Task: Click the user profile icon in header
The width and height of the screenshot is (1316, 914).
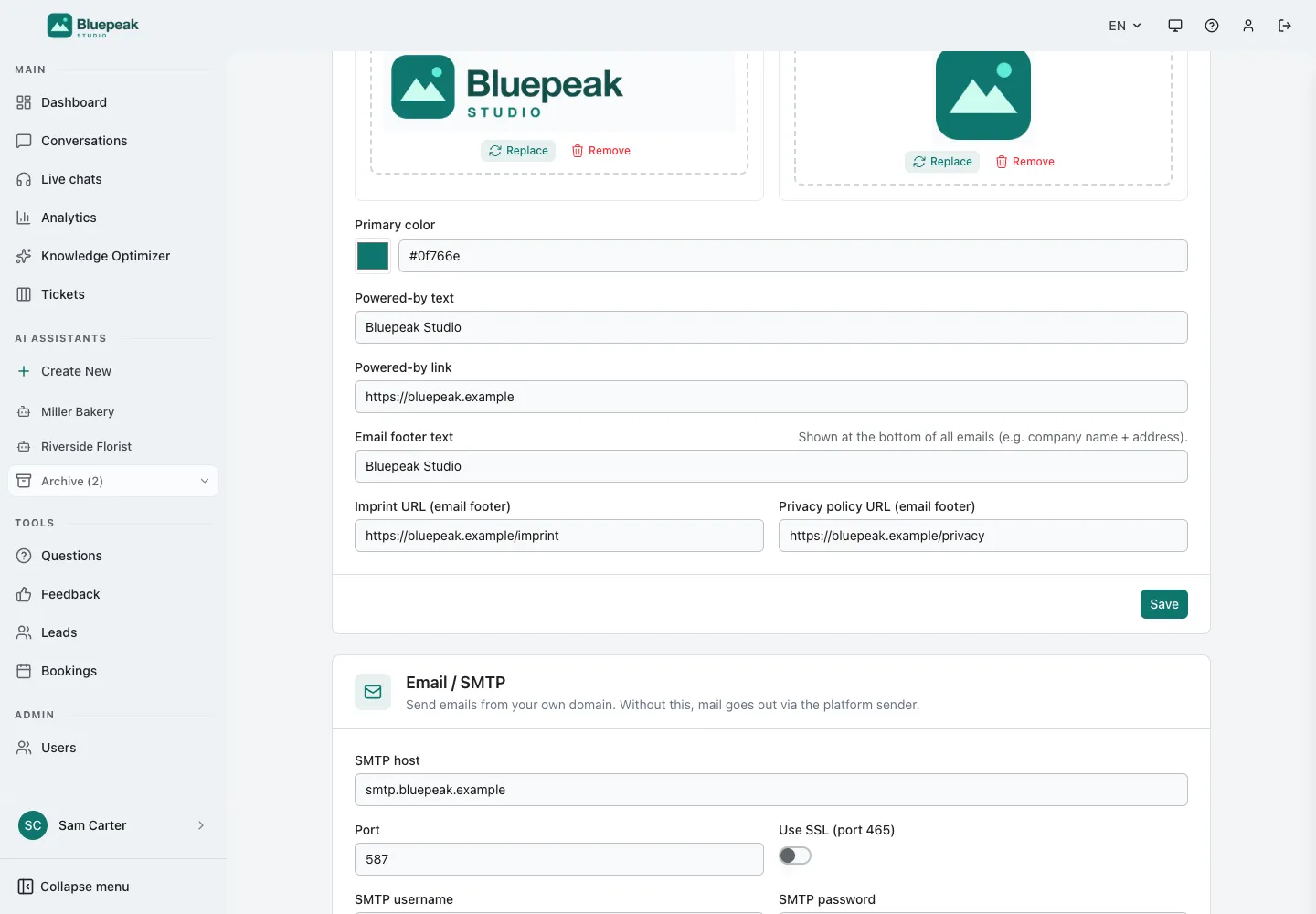Action: [x=1248, y=26]
